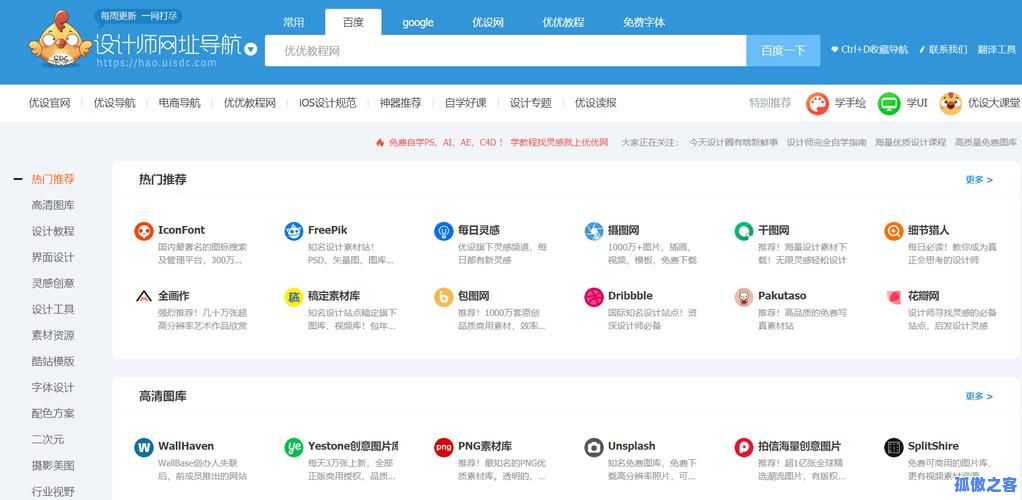Click the PNG素材库 red icon
Viewport: 1022px width, 500px height.
point(444,447)
